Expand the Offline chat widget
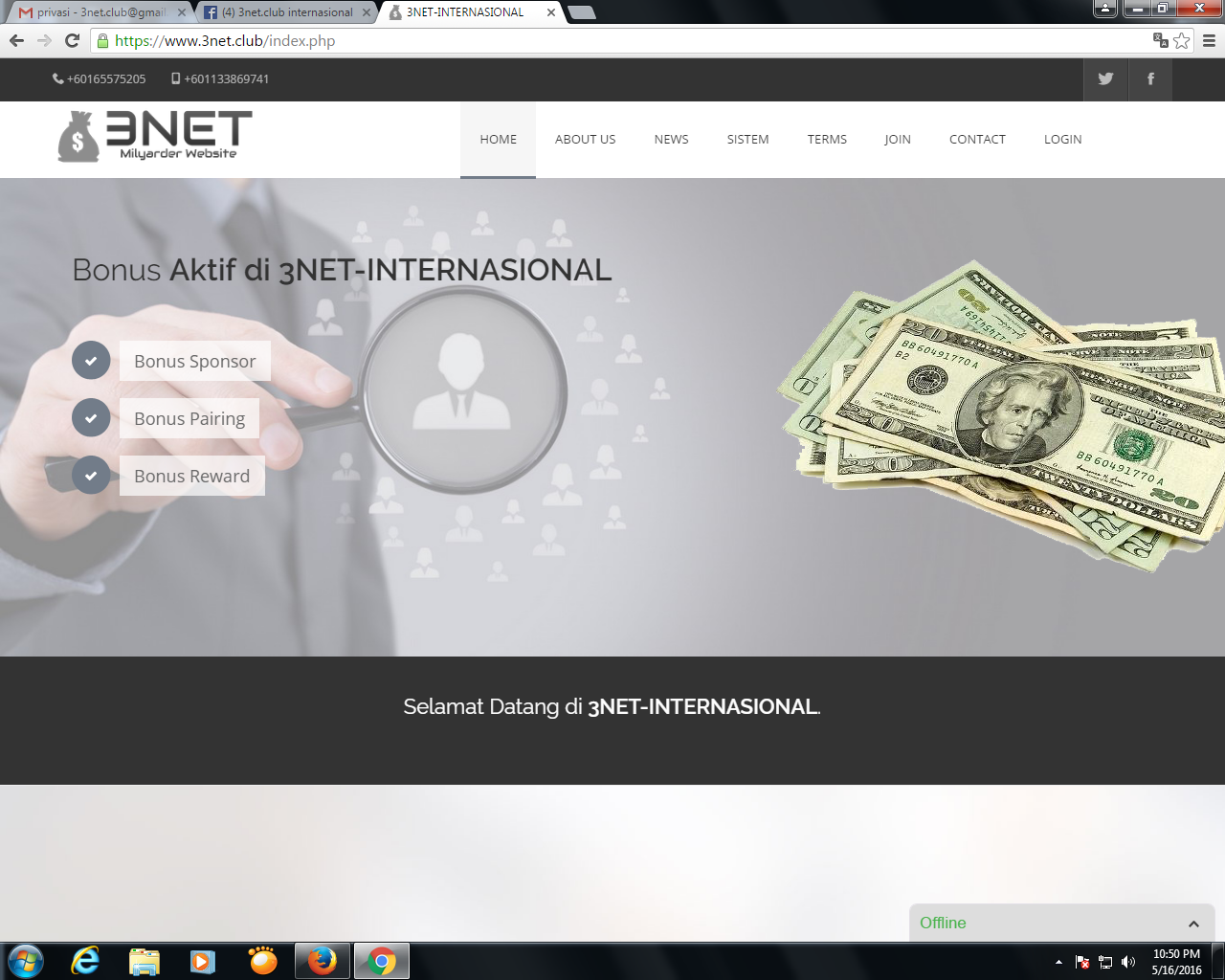The image size is (1225, 980). pyautogui.click(x=1192, y=924)
